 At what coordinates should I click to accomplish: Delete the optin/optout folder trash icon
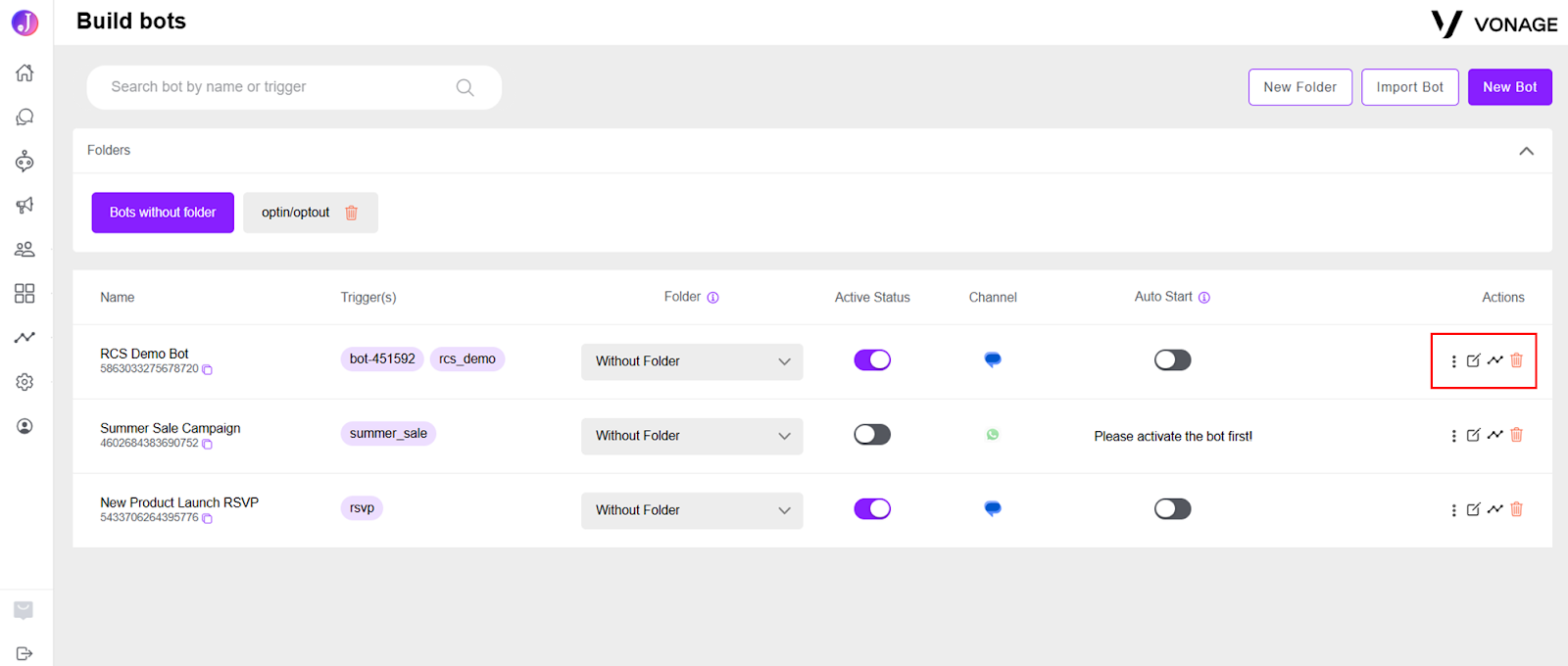tap(352, 213)
